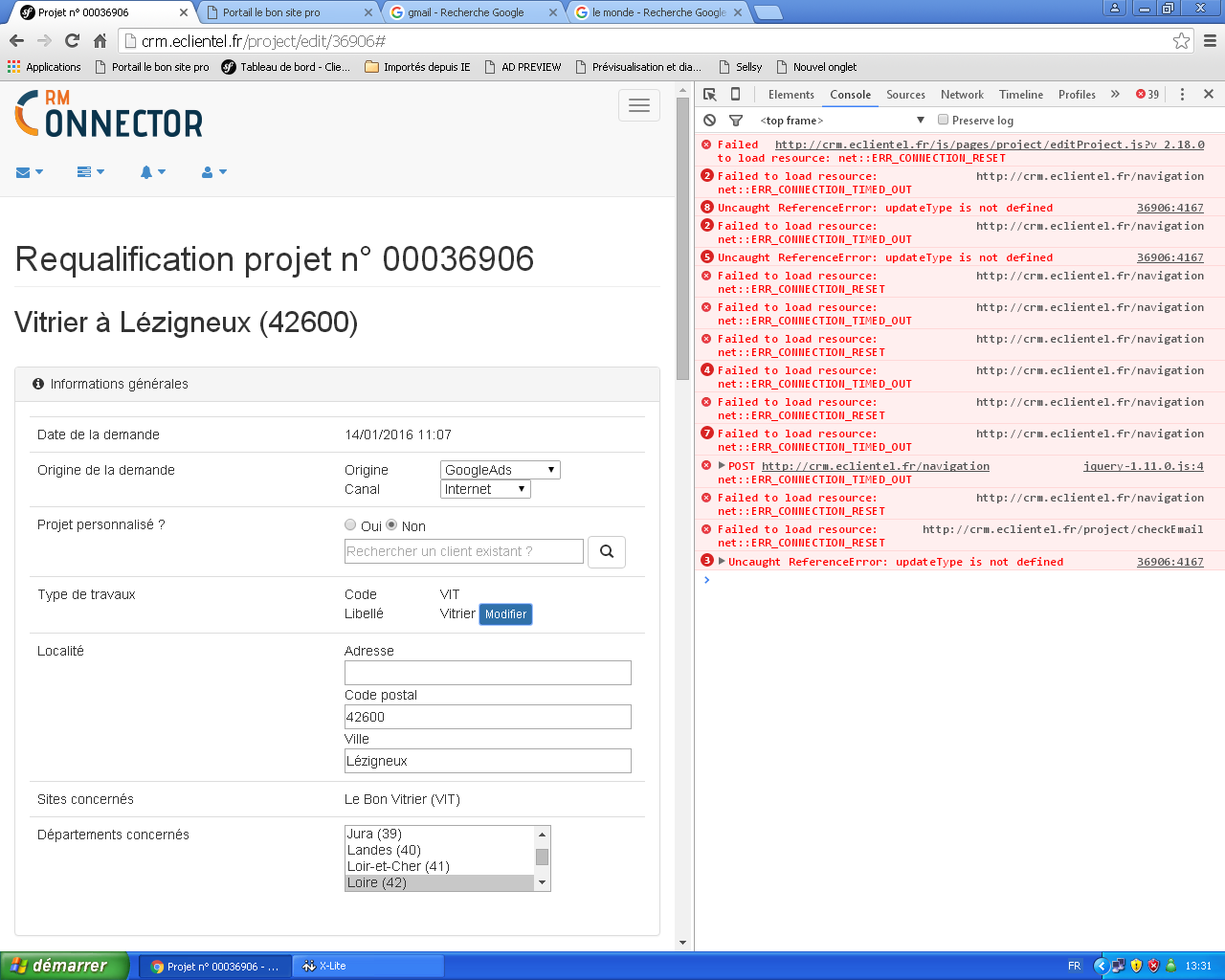Open Sellsy bookmark
Screen dimensions: 1225x980
[740, 67]
